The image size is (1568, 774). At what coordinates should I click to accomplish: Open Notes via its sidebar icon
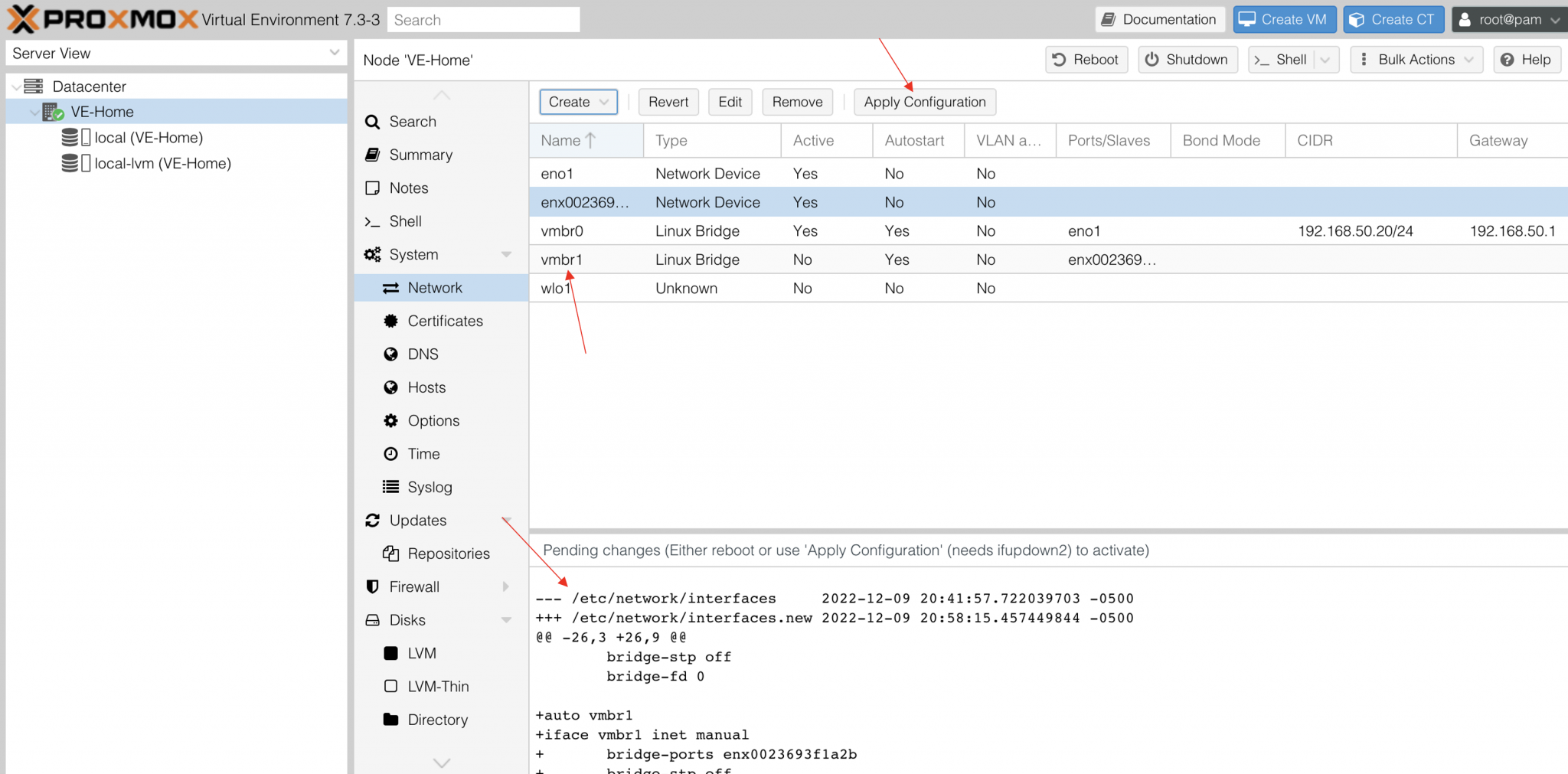coord(372,188)
